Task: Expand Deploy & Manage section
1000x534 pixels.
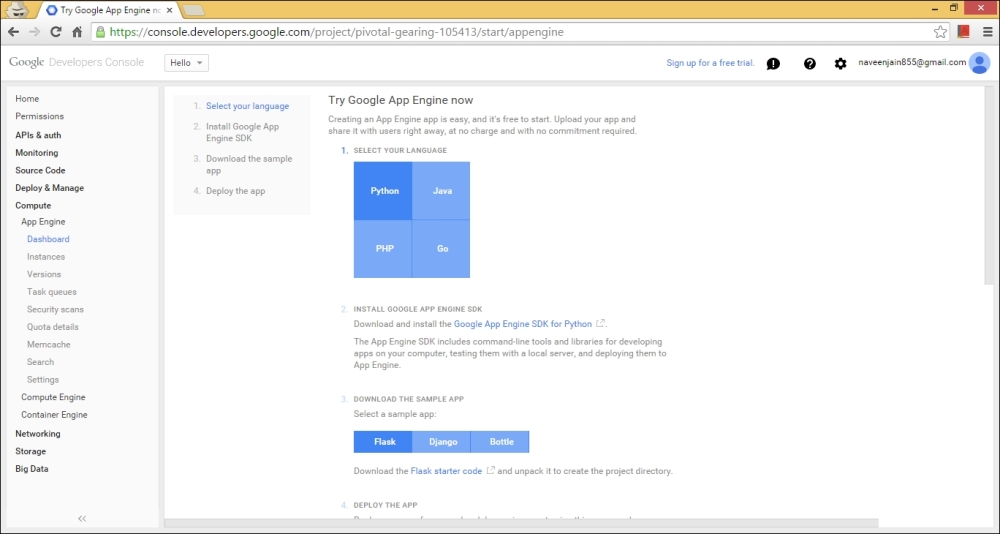Action: tap(49, 188)
